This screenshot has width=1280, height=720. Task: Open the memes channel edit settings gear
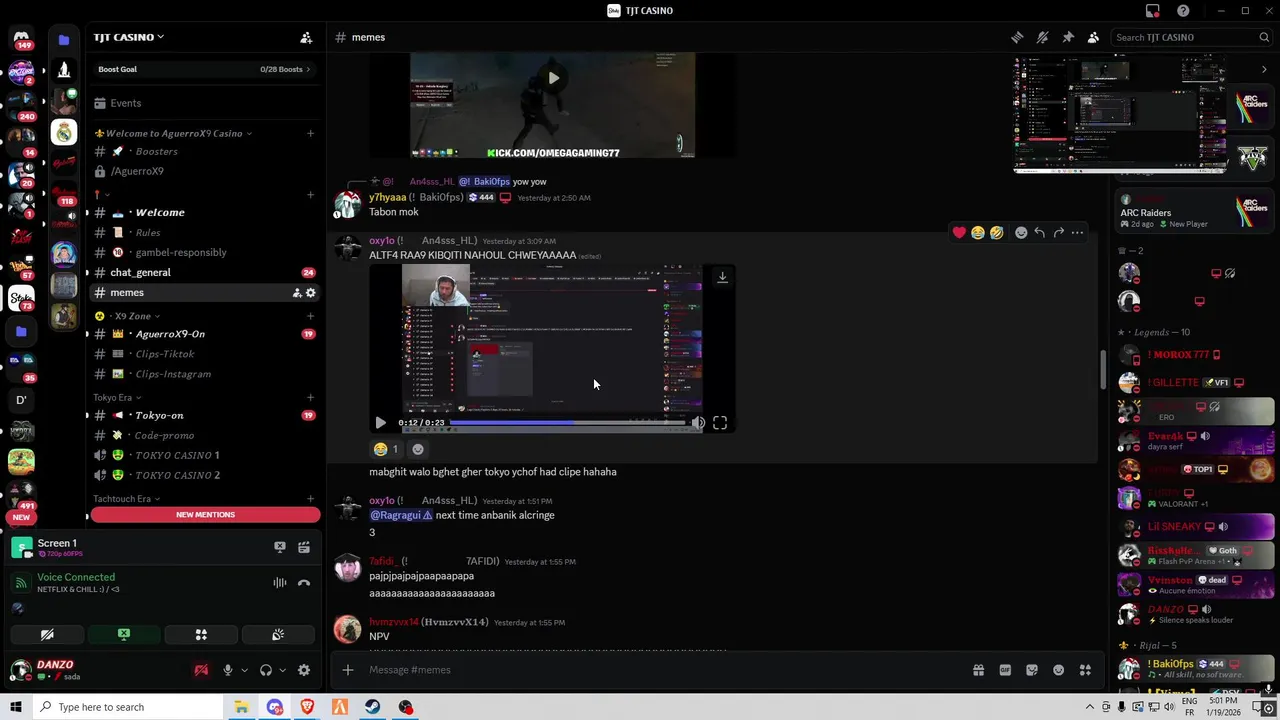311,293
